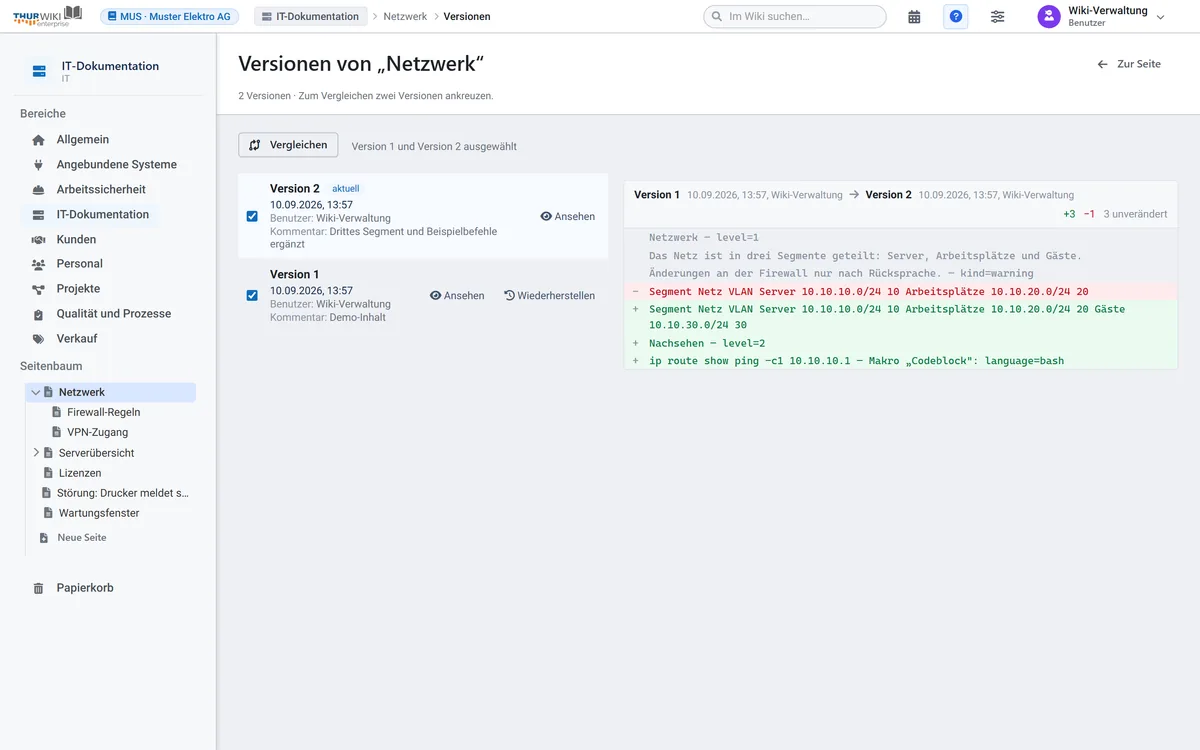Viewport: 1200px width, 750px height.
Task: Open the Störung: Drucker meldet page
Action: click(123, 493)
